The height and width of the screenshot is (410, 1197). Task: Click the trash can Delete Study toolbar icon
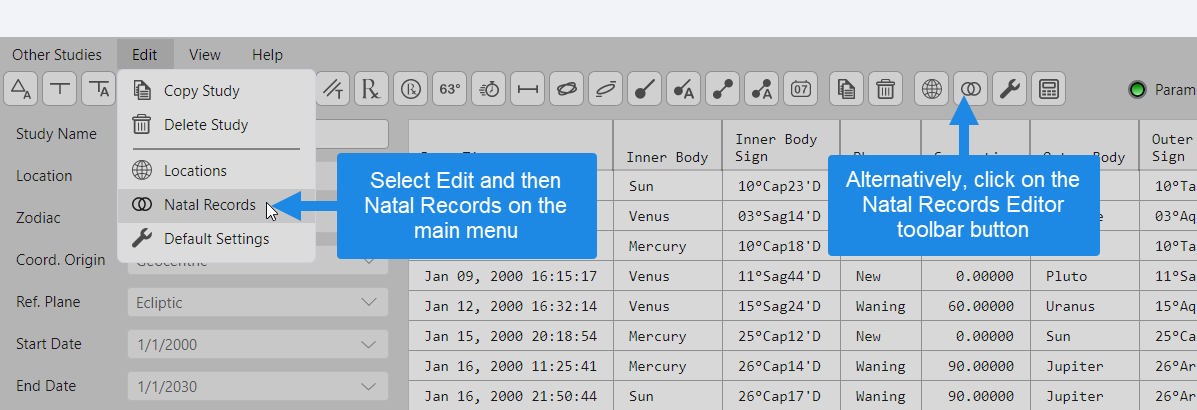[885, 90]
